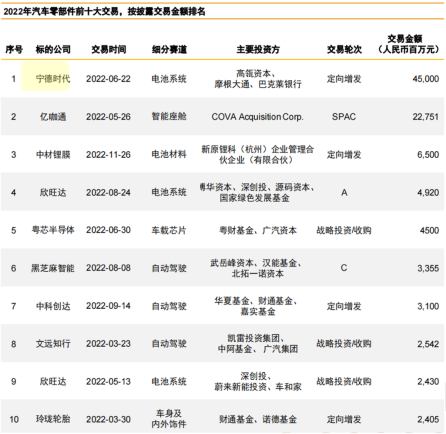Click the 中材锂膜 company name

coord(53,155)
